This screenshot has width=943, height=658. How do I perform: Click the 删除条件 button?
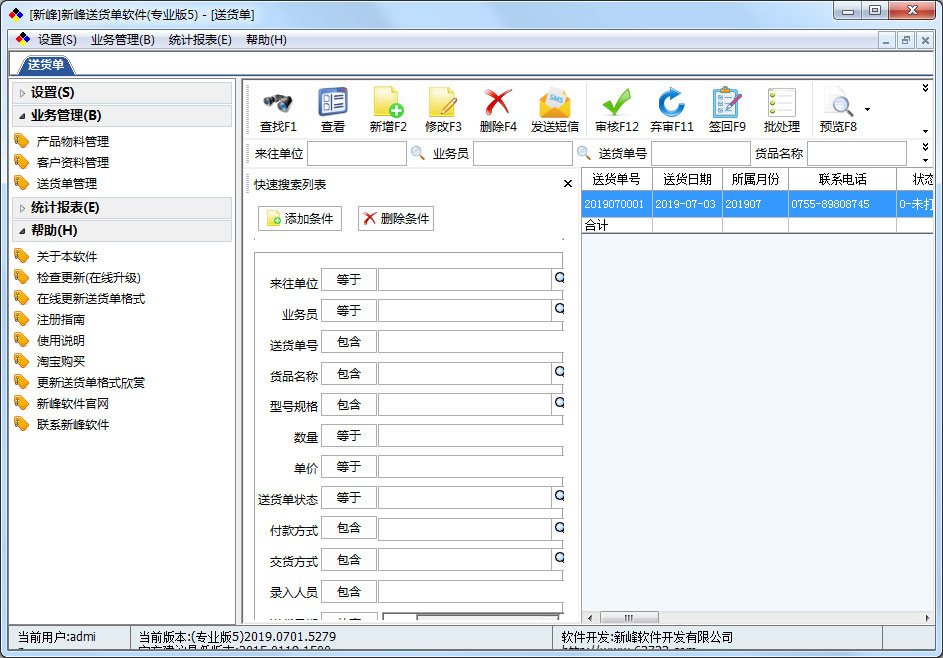click(396, 219)
